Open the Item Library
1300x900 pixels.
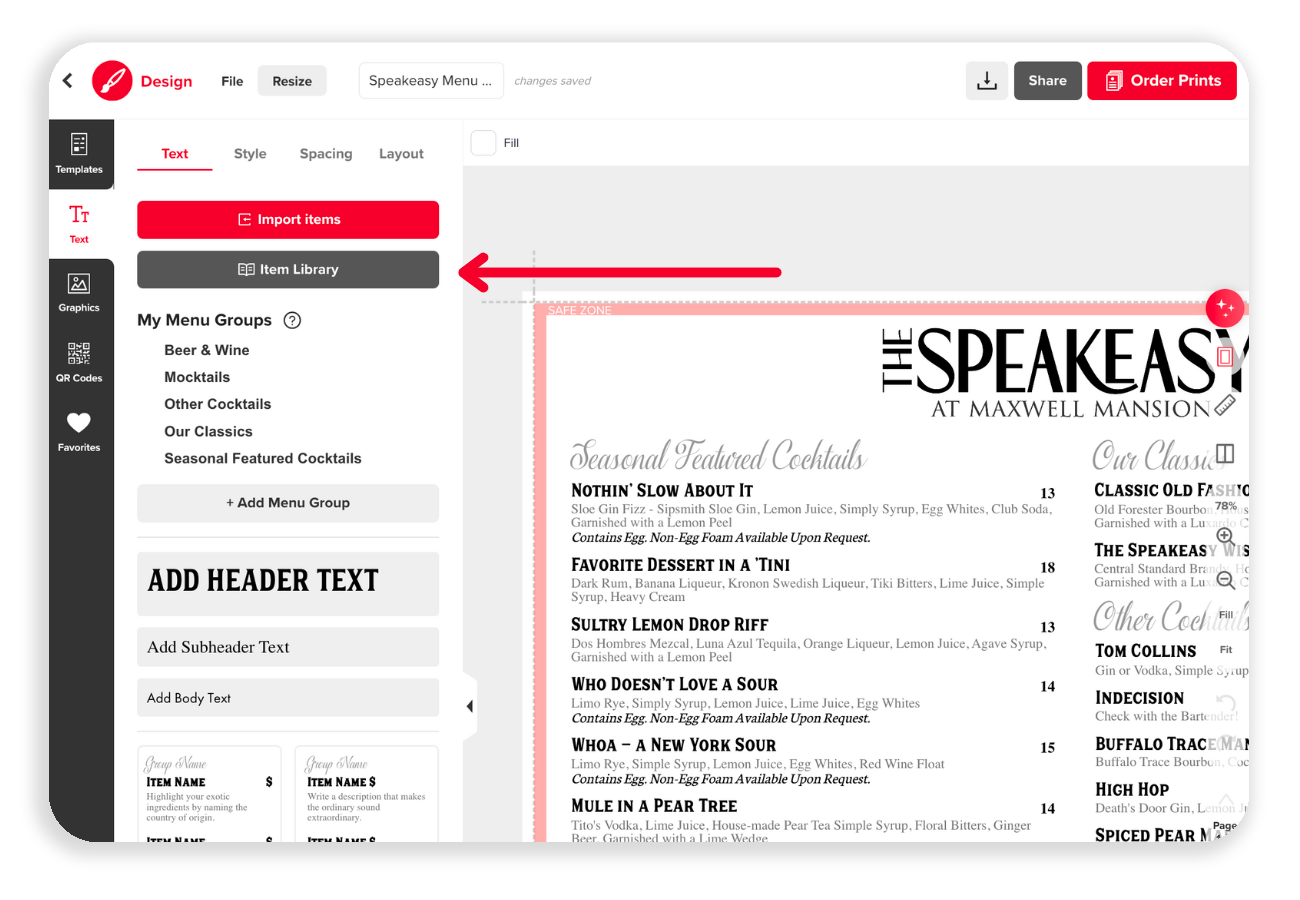click(288, 270)
